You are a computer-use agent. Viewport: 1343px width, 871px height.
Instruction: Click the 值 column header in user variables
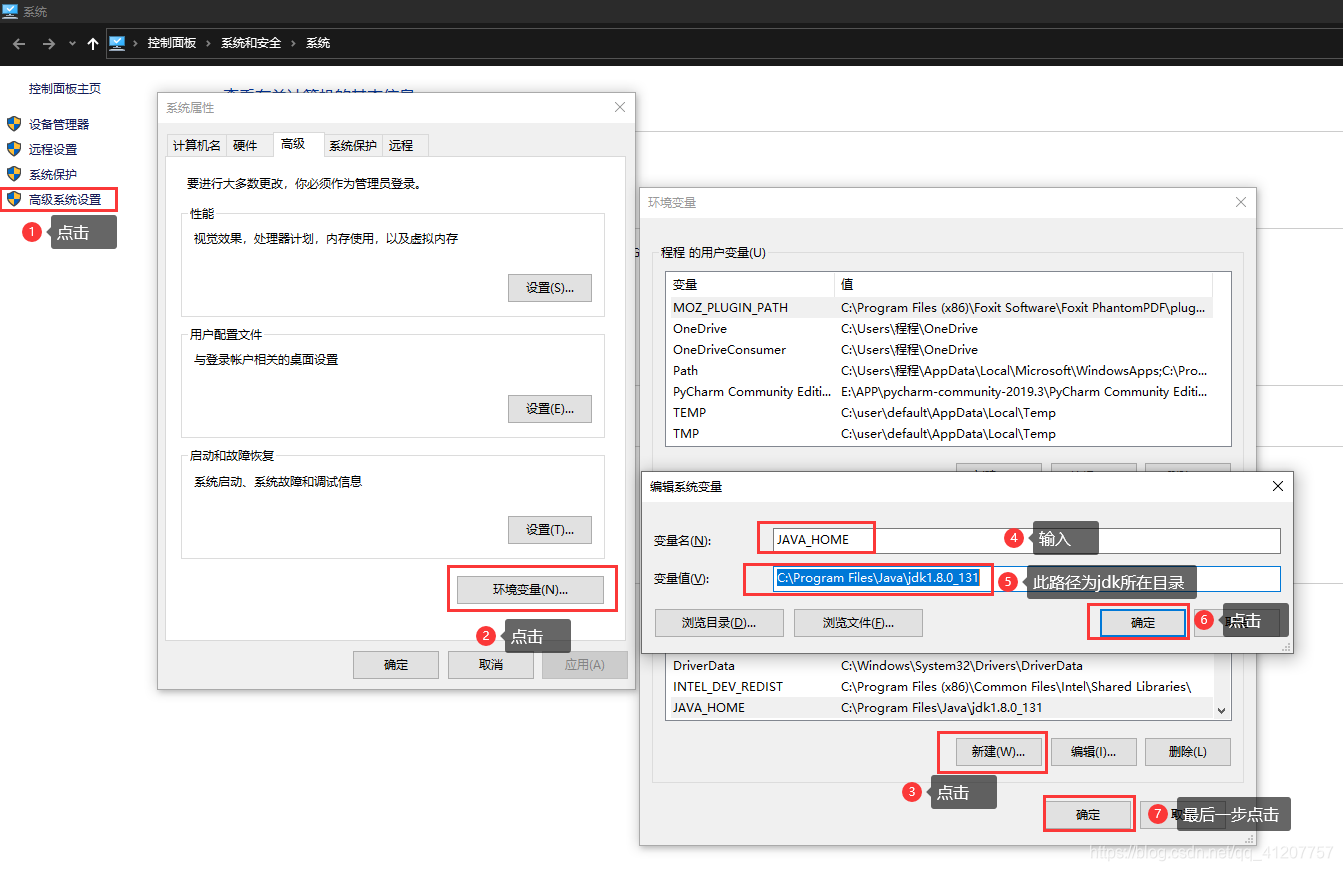point(1023,284)
